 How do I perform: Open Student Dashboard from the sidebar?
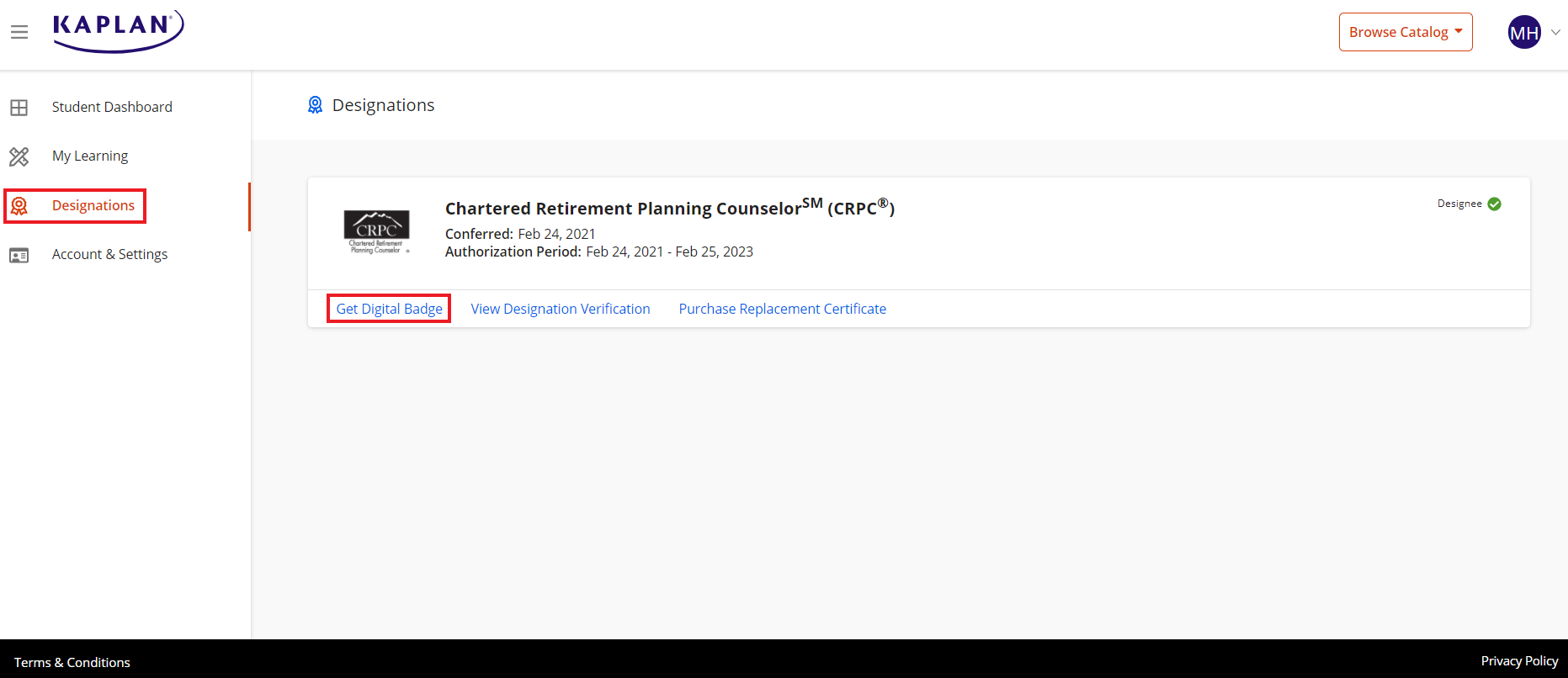pos(112,107)
